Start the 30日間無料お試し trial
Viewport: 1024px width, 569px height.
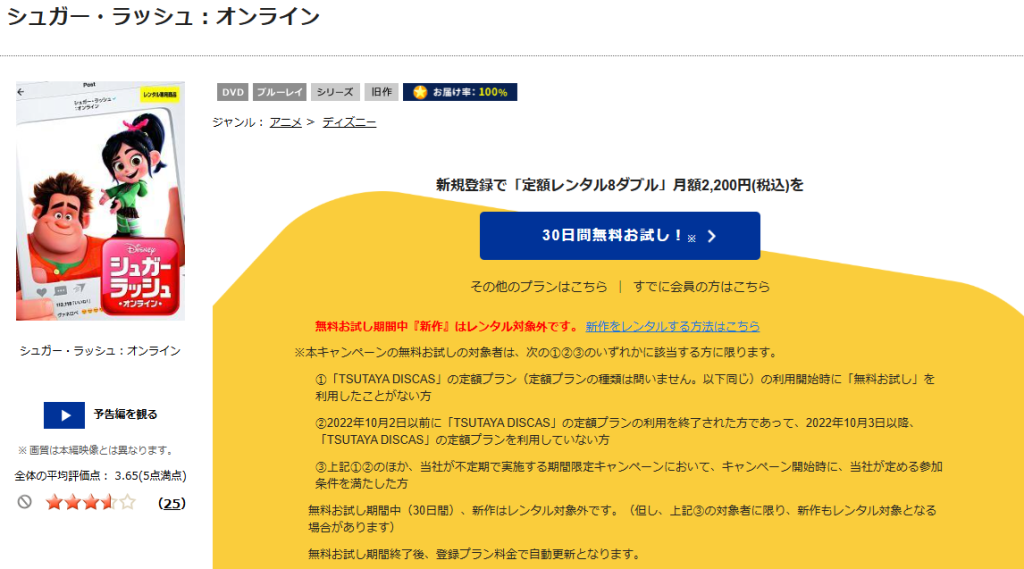pyautogui.click(x=620, y=236)
